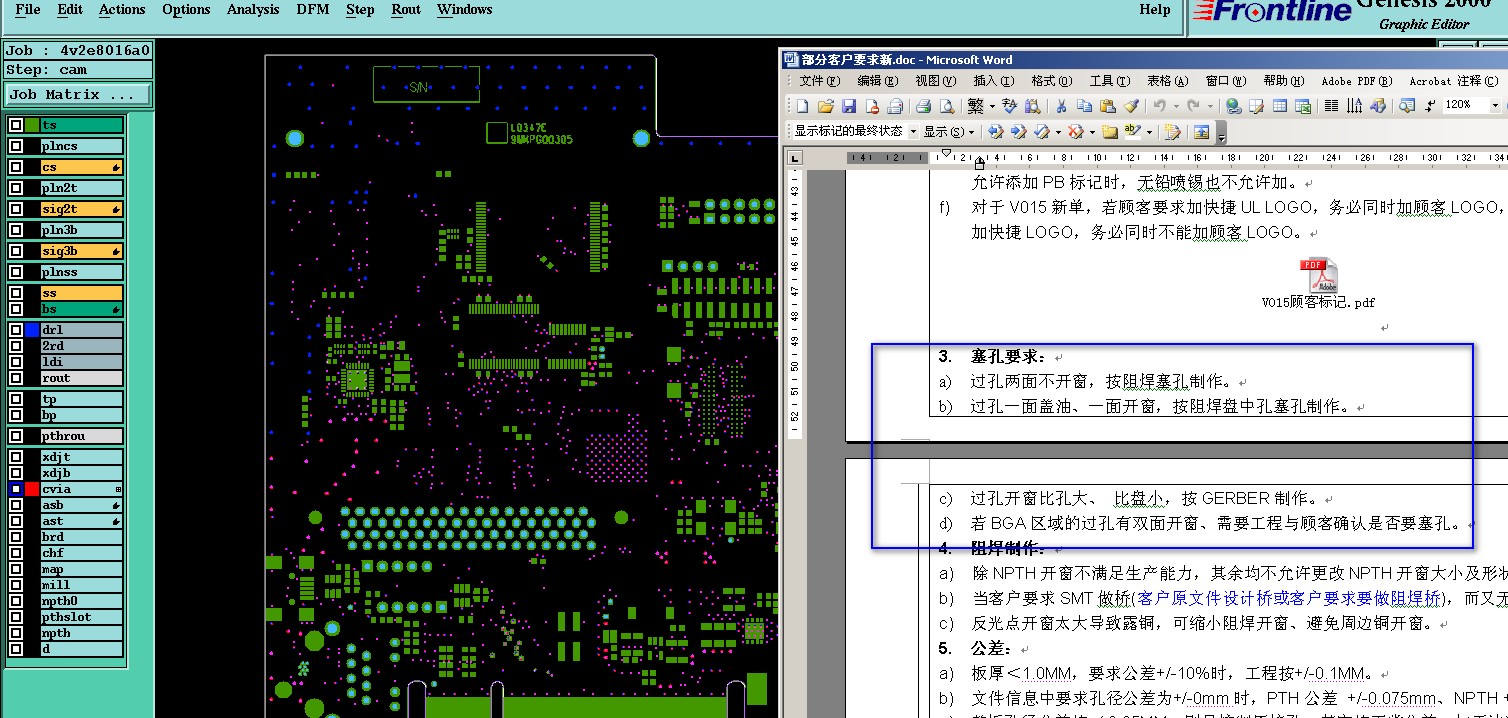Screen dimensions: 1508x718
Task: Toggle the checkbox for layer sig3b
Action: (x=16, y=251)
